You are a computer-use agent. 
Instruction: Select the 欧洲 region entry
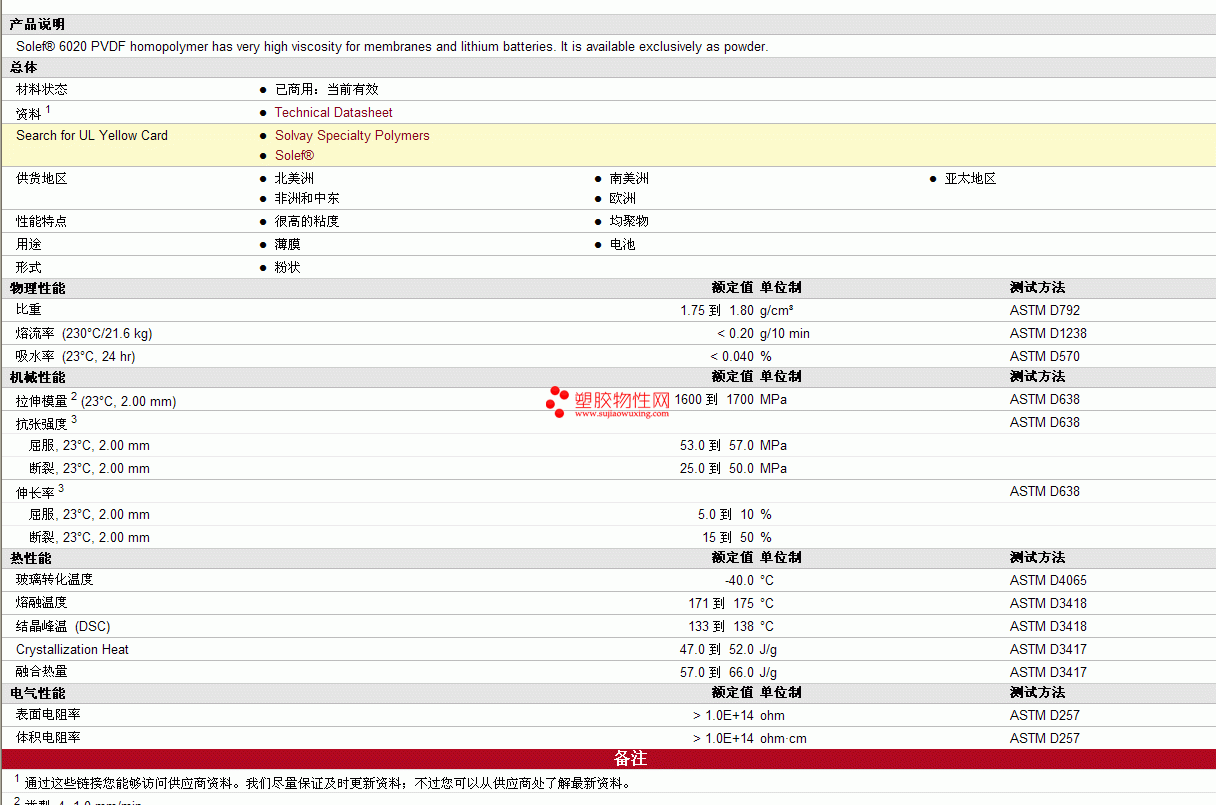click(623, 199)
